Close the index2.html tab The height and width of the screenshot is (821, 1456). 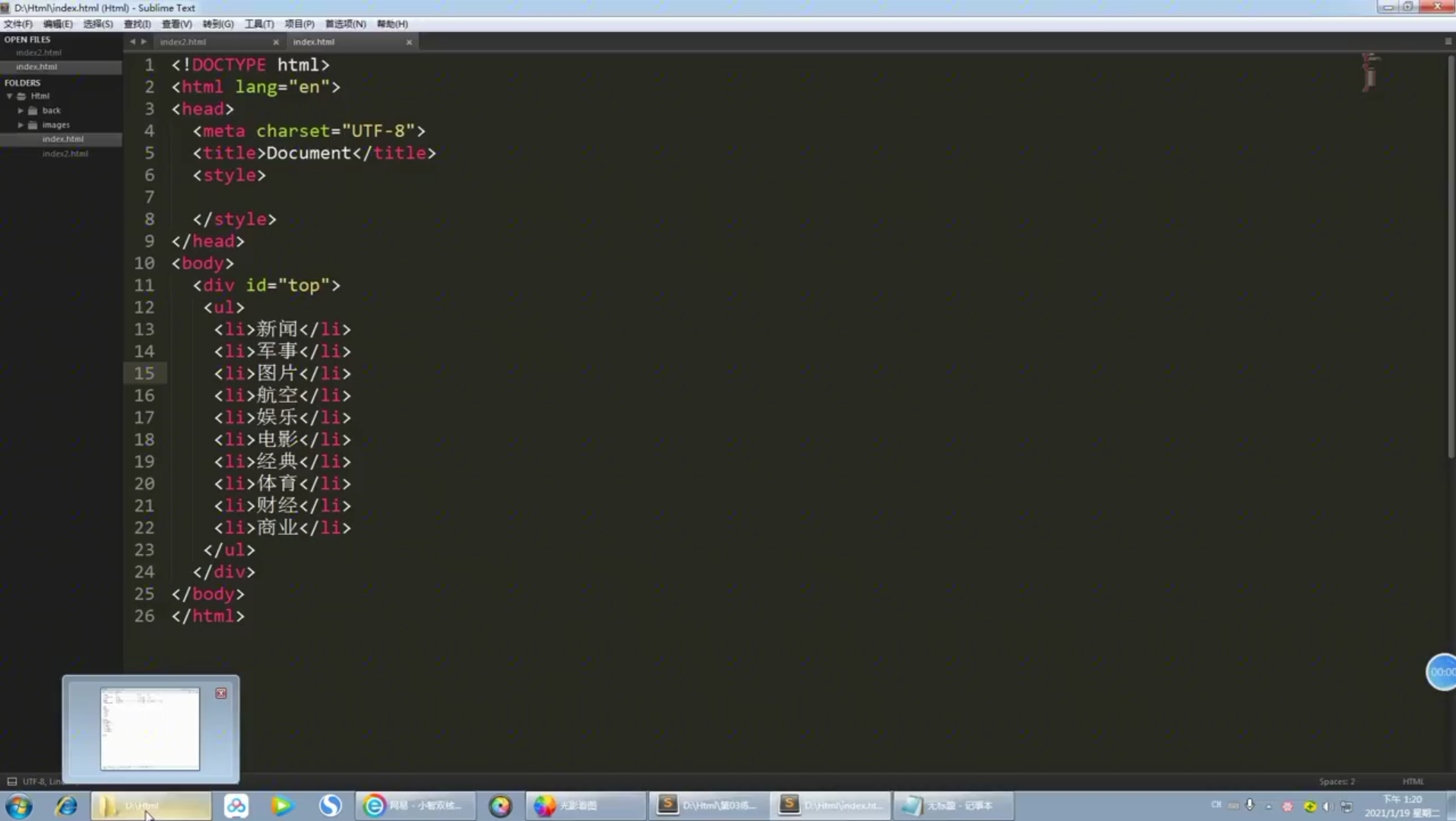(x=276, y=43)
